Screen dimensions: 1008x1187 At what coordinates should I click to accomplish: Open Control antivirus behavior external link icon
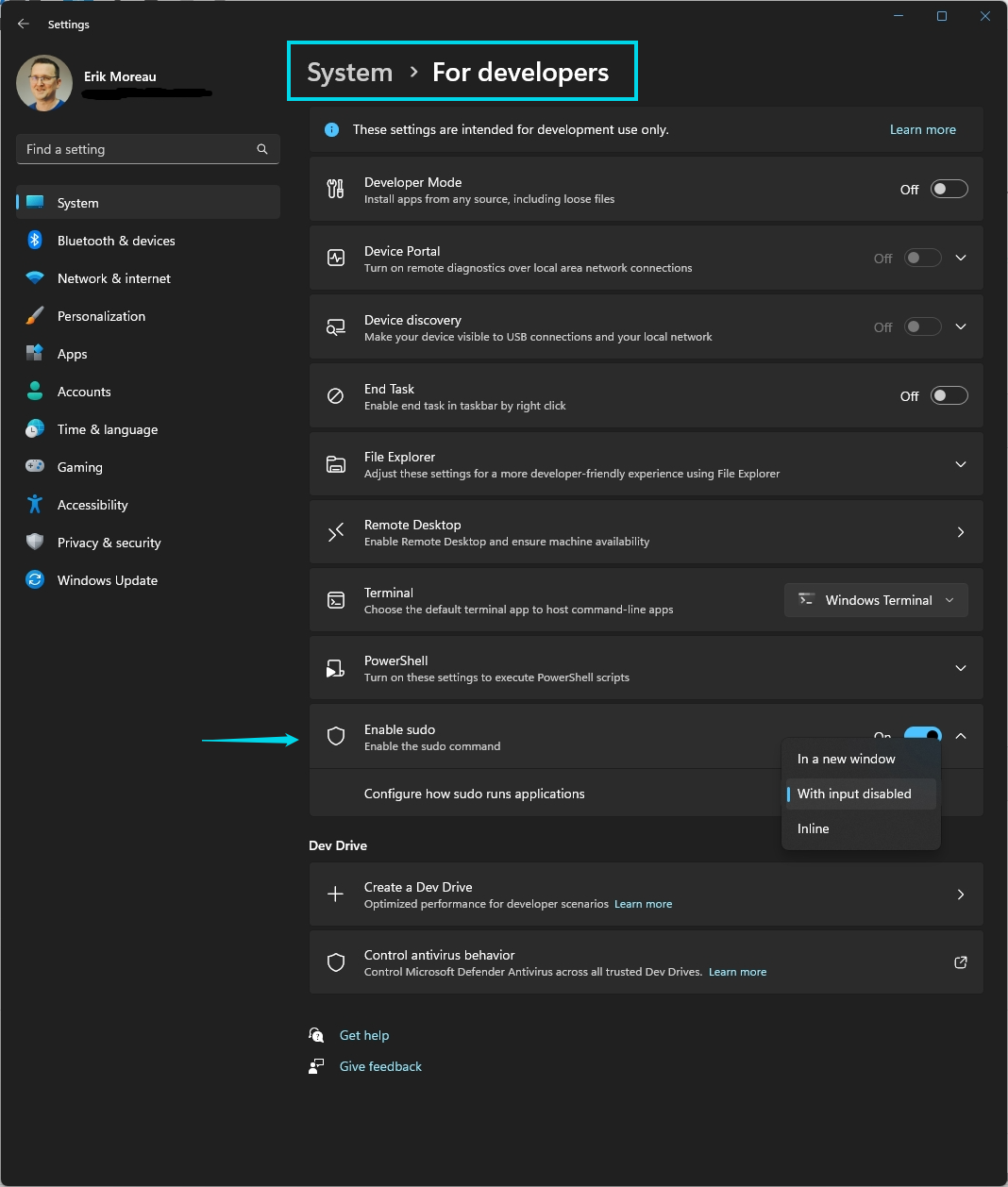[960, 962]
